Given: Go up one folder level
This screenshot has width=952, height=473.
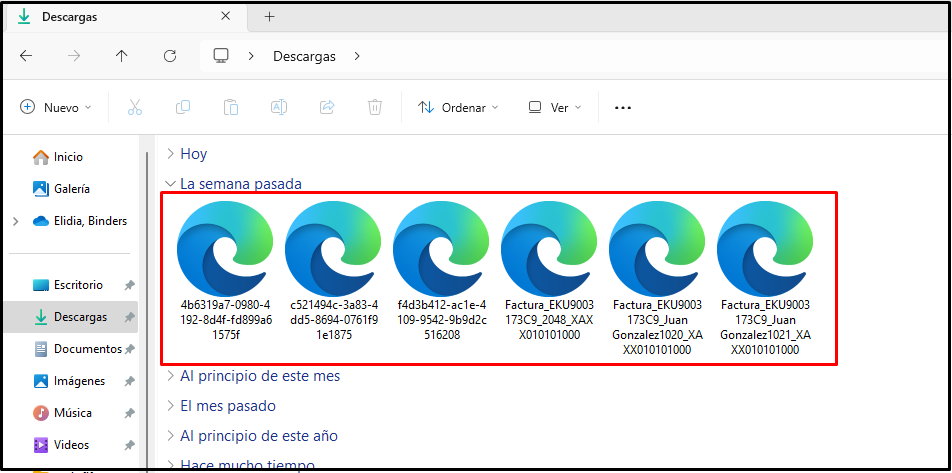Looking at the screenshot, I should tap(121, 56).
